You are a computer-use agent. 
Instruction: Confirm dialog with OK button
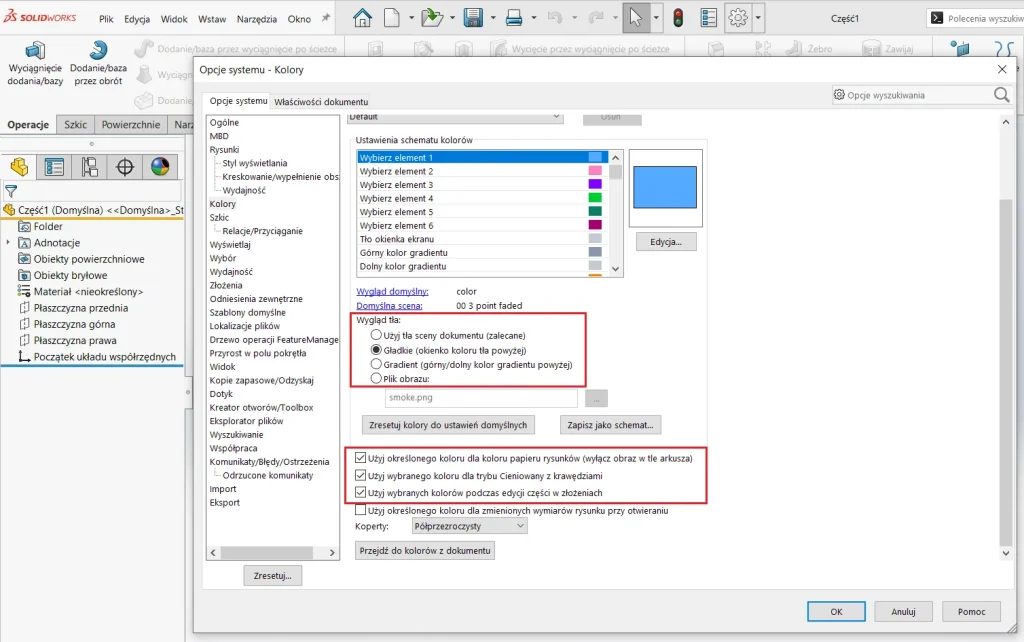836,611
